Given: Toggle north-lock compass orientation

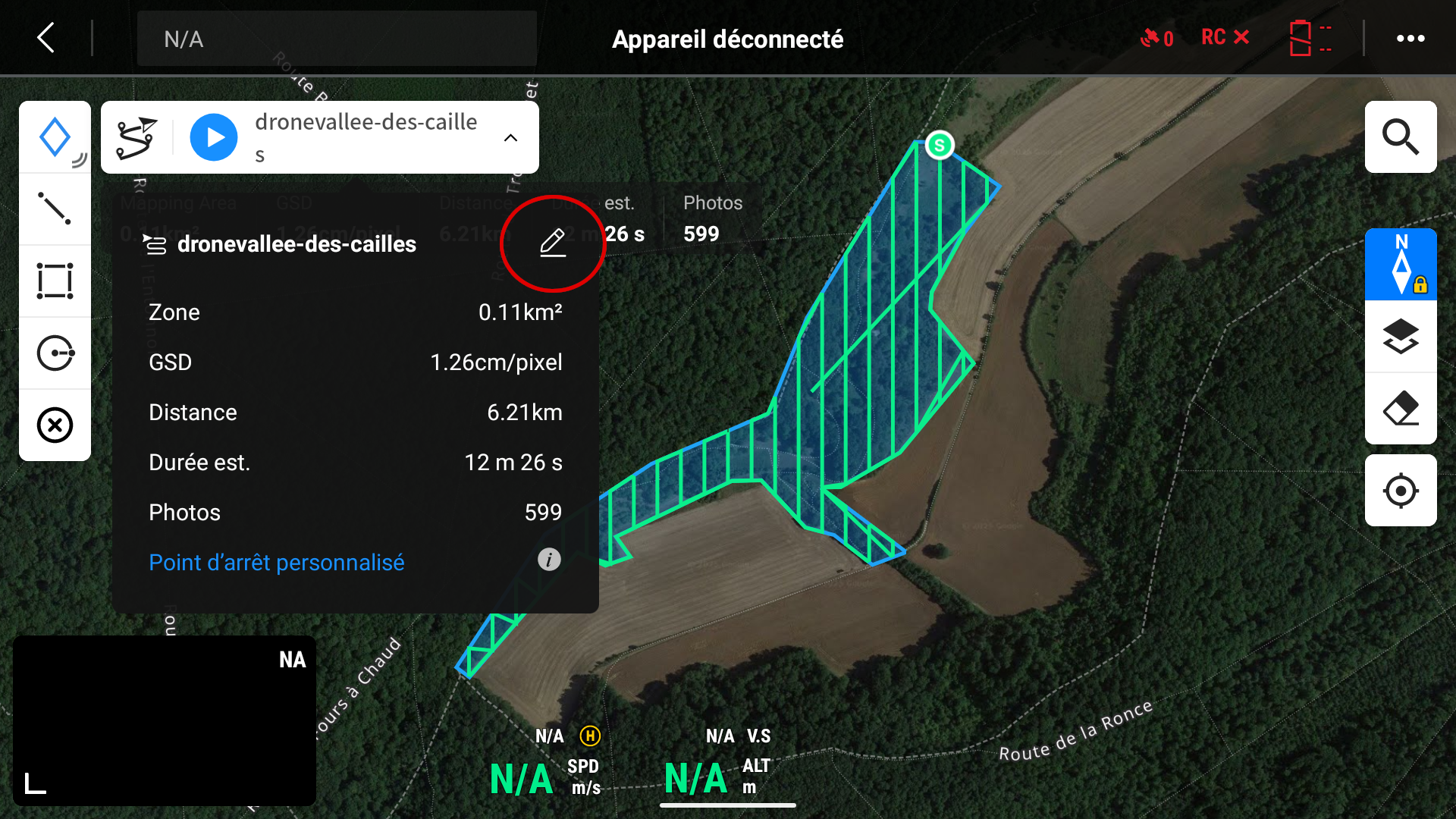Looking at the screenshot, I should pyautogui.click(x=1401, y=265).
